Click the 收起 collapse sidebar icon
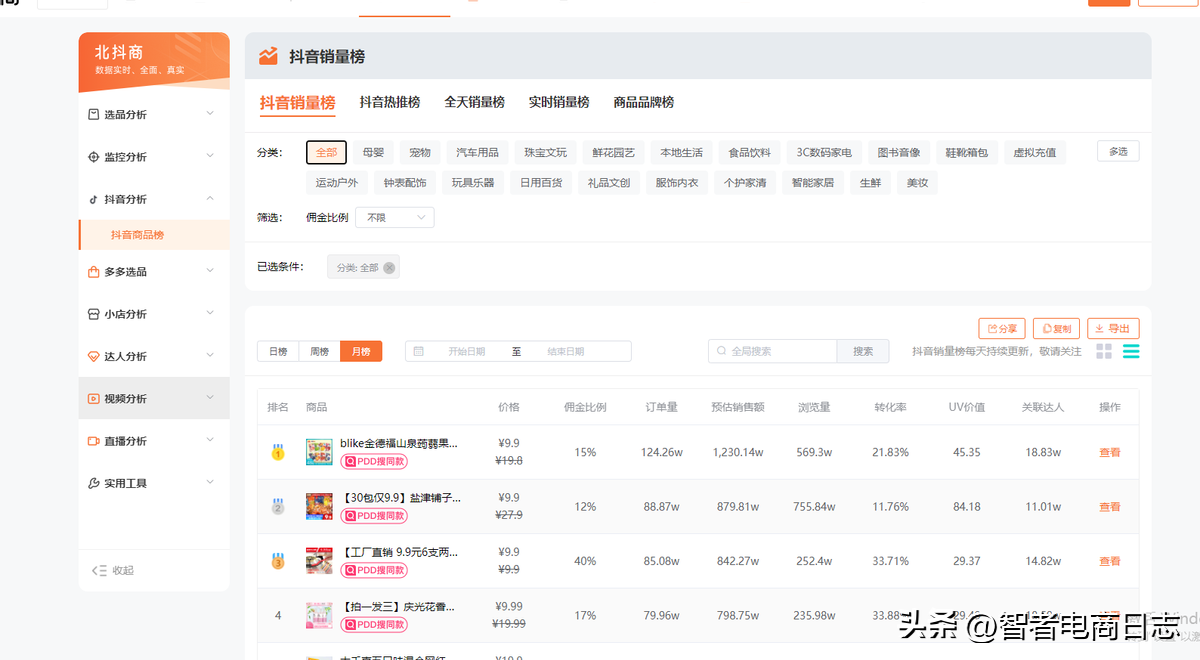This screenshot has height=660, width=1200. 99,570
